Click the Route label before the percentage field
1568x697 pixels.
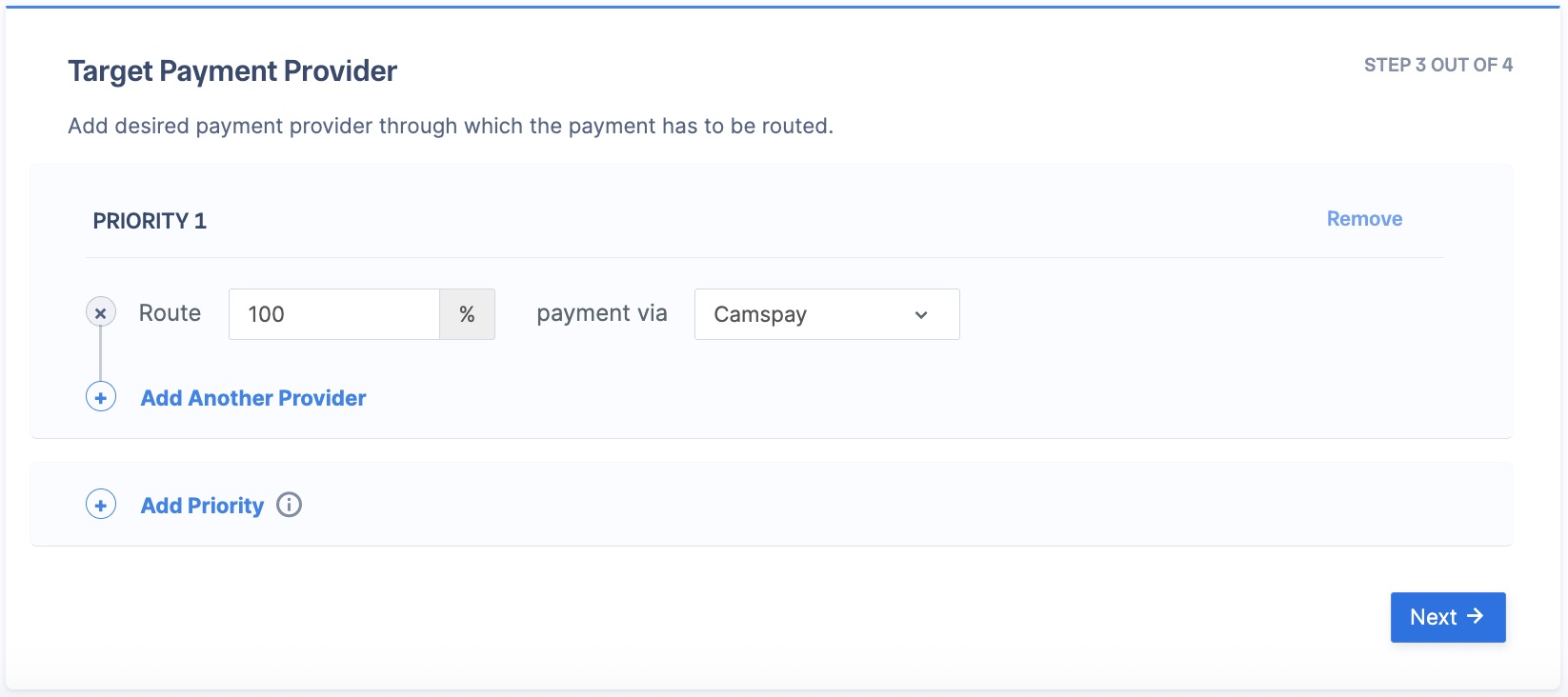click(x=170, y=313)
